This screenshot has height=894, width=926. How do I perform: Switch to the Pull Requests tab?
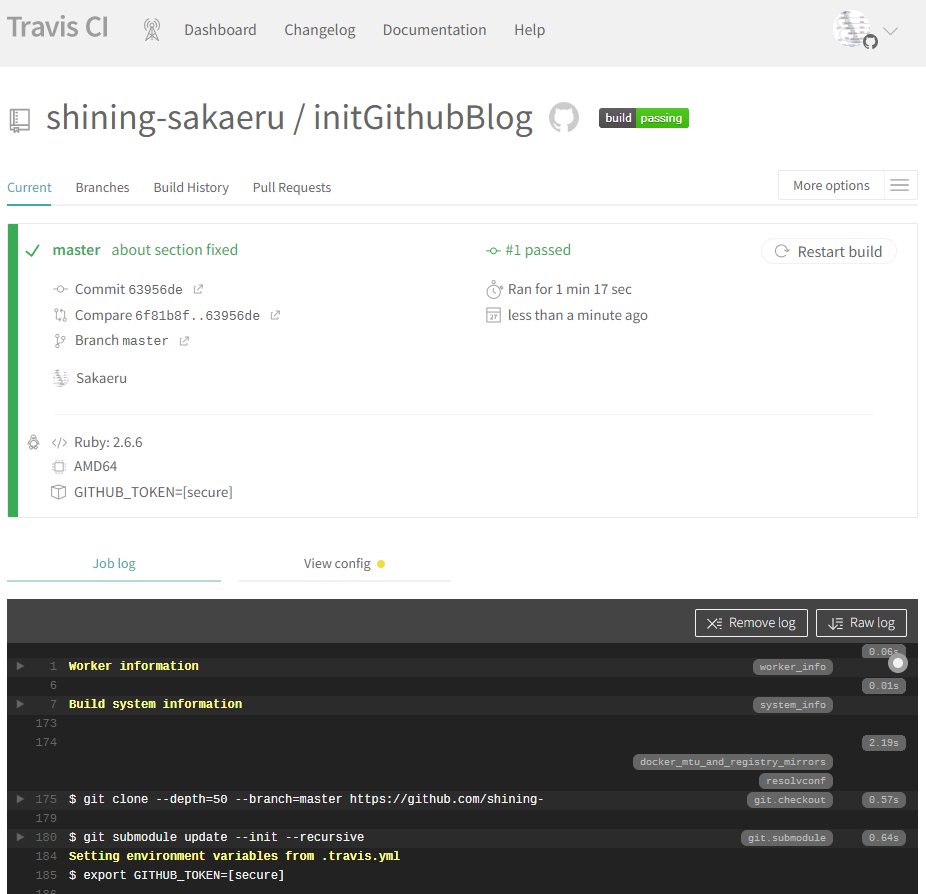pos(292,188)
